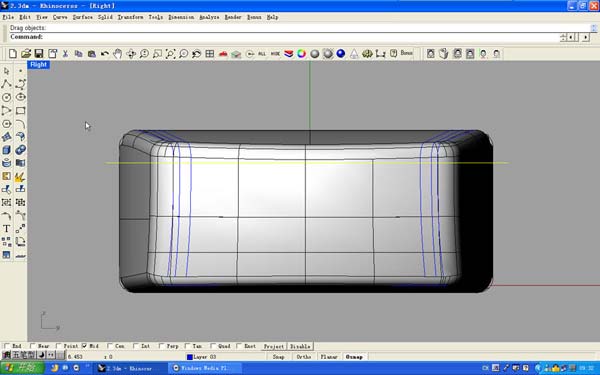Click the Undo arrow icon
Image resolution: width=600 pixels, height=375 pixels.
click(104, 54)
